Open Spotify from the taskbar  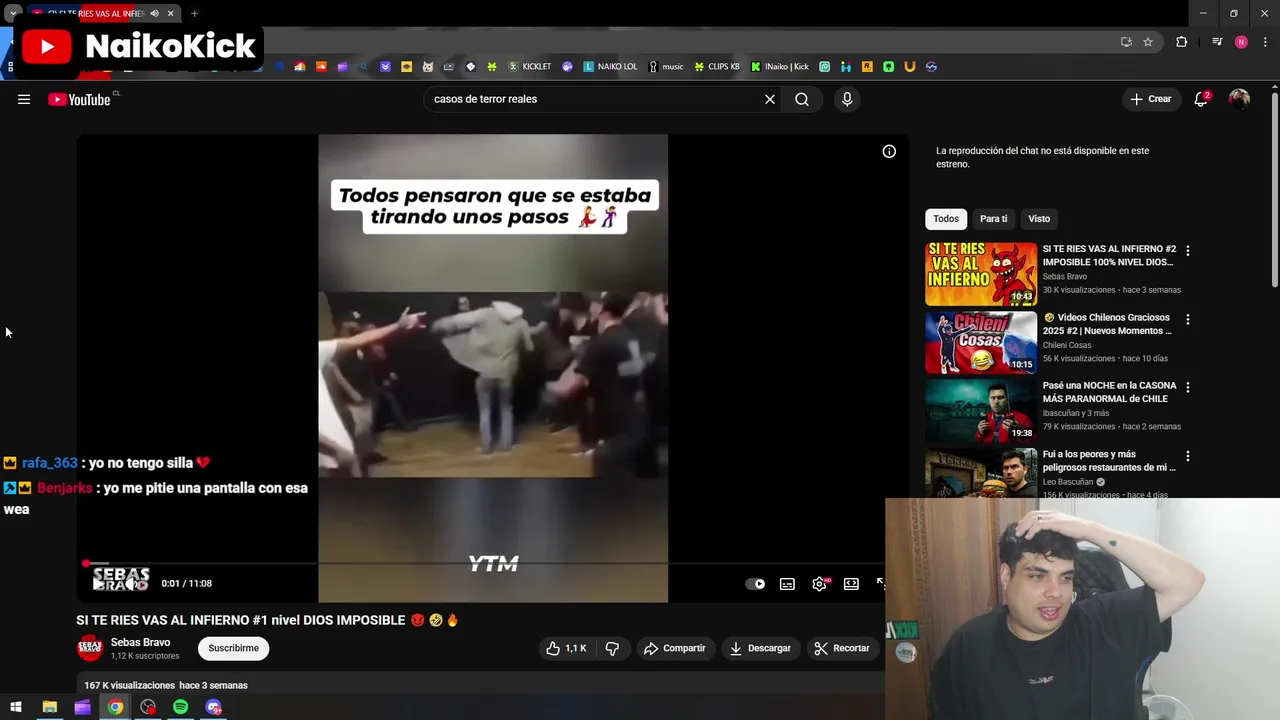(180, 707)
